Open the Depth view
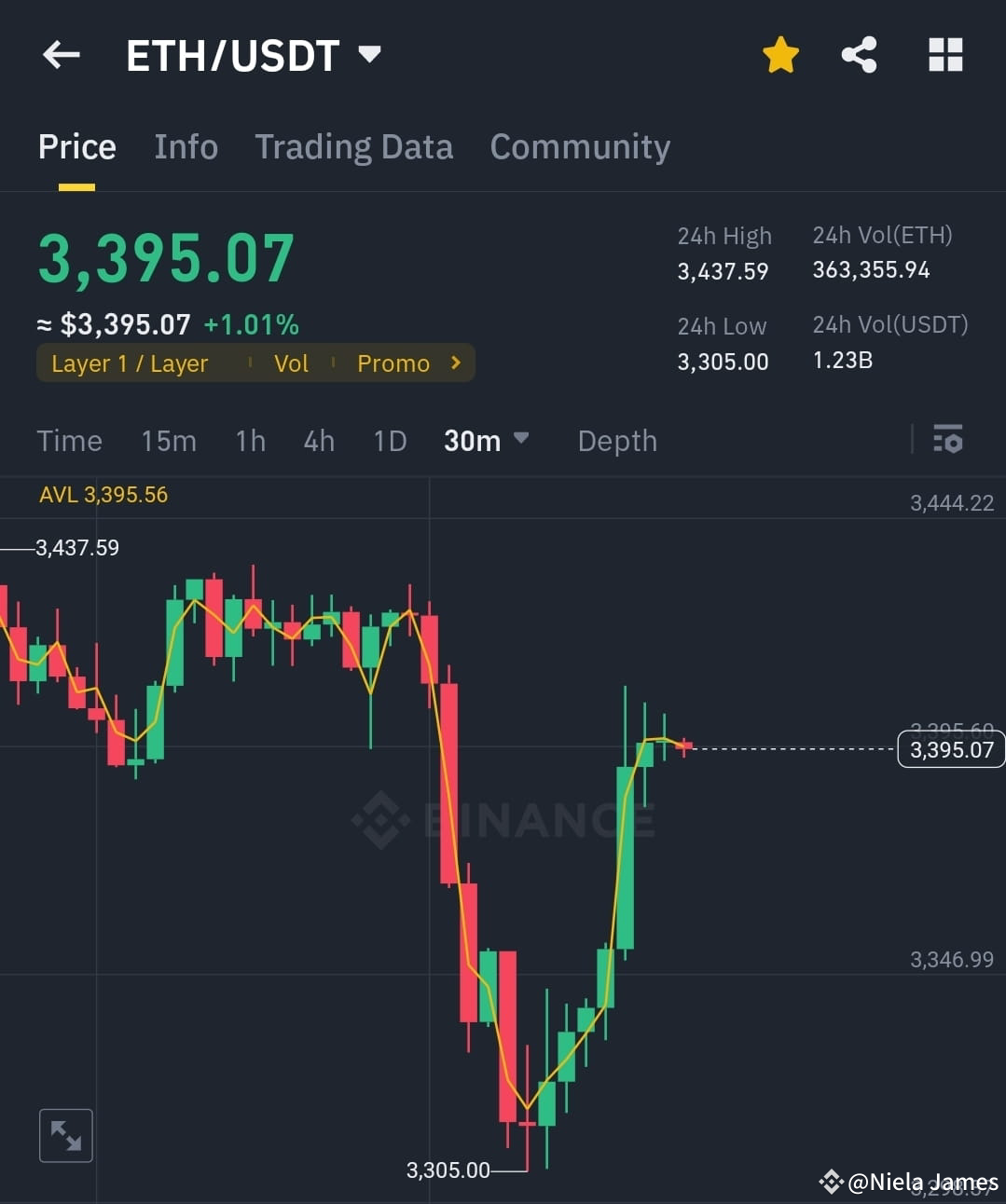The image size is (1006, 1204). pos(616,440)
